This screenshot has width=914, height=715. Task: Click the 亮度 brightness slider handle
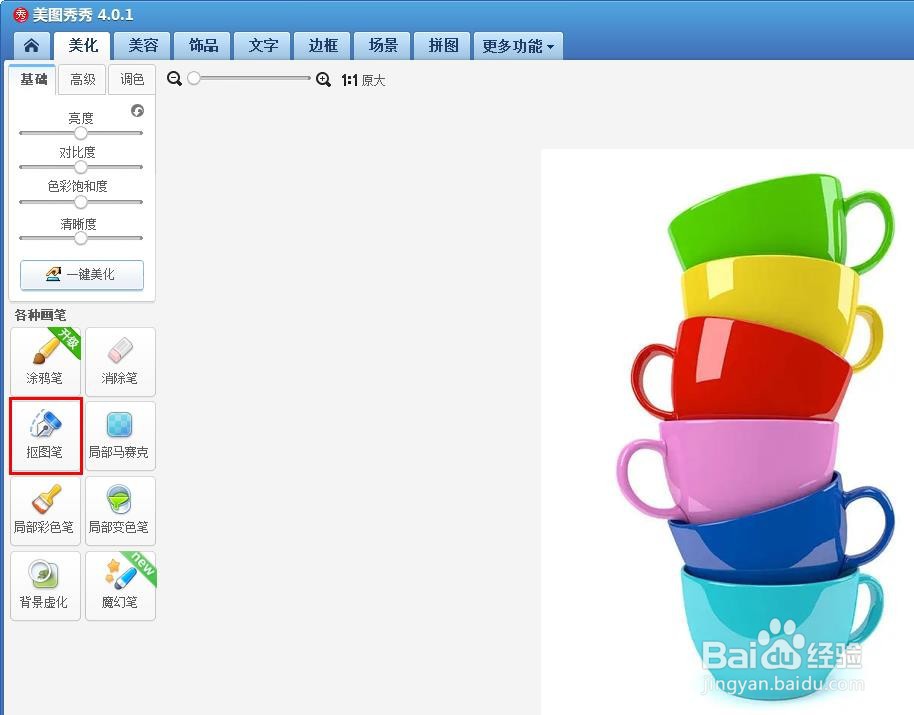tap(81, 133)
